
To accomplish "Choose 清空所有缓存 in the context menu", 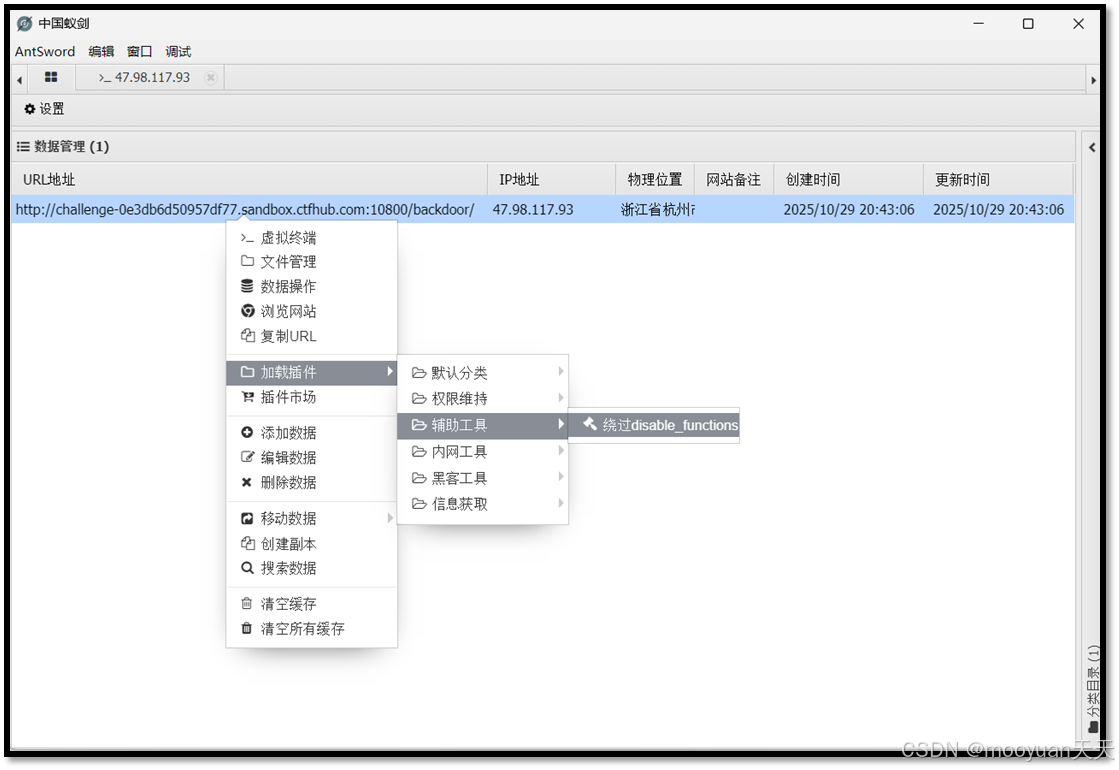I will (x=311, y=629).
